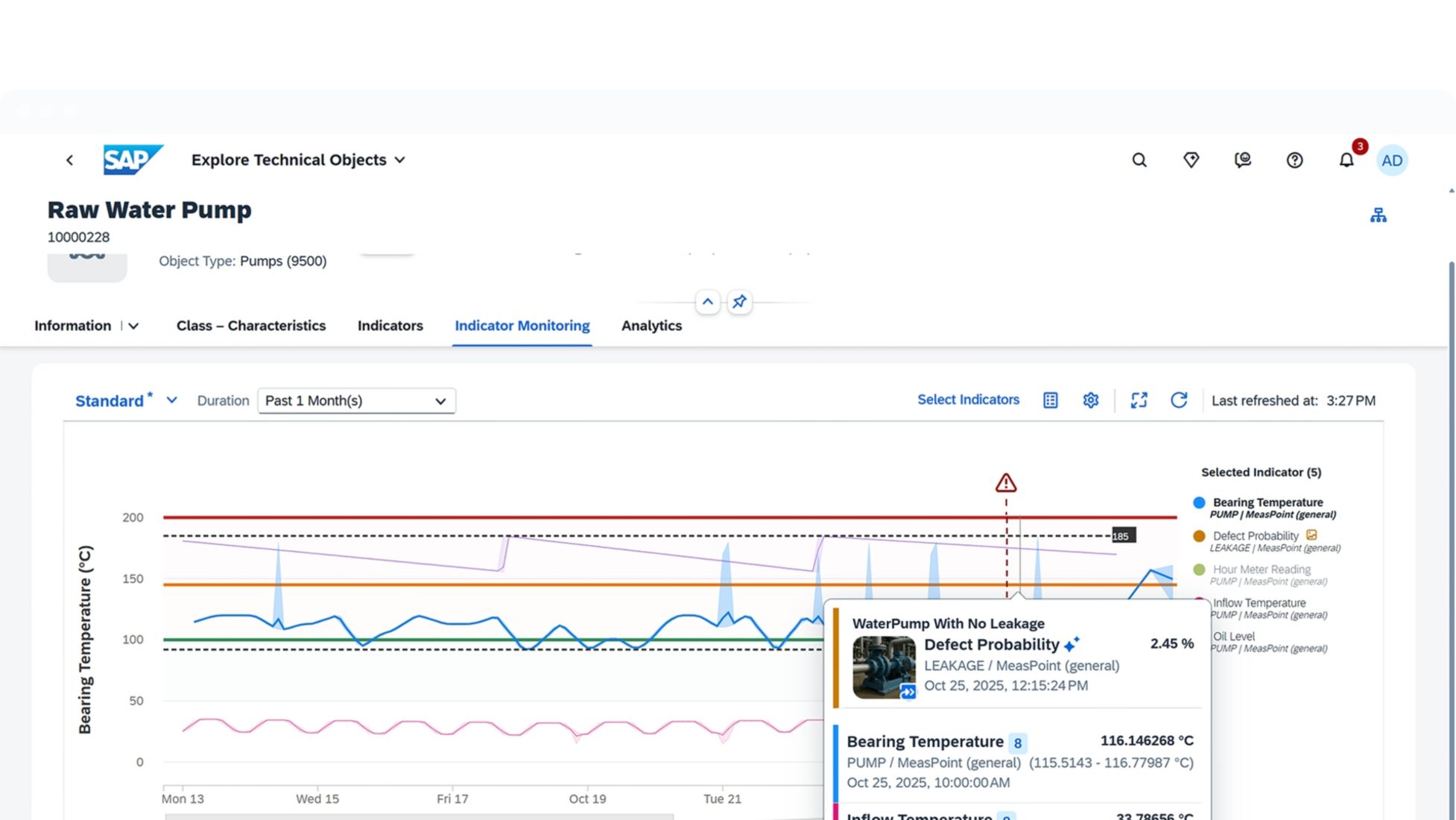Click the diamond Joule assistant icon

click(x=1191, y=160)
